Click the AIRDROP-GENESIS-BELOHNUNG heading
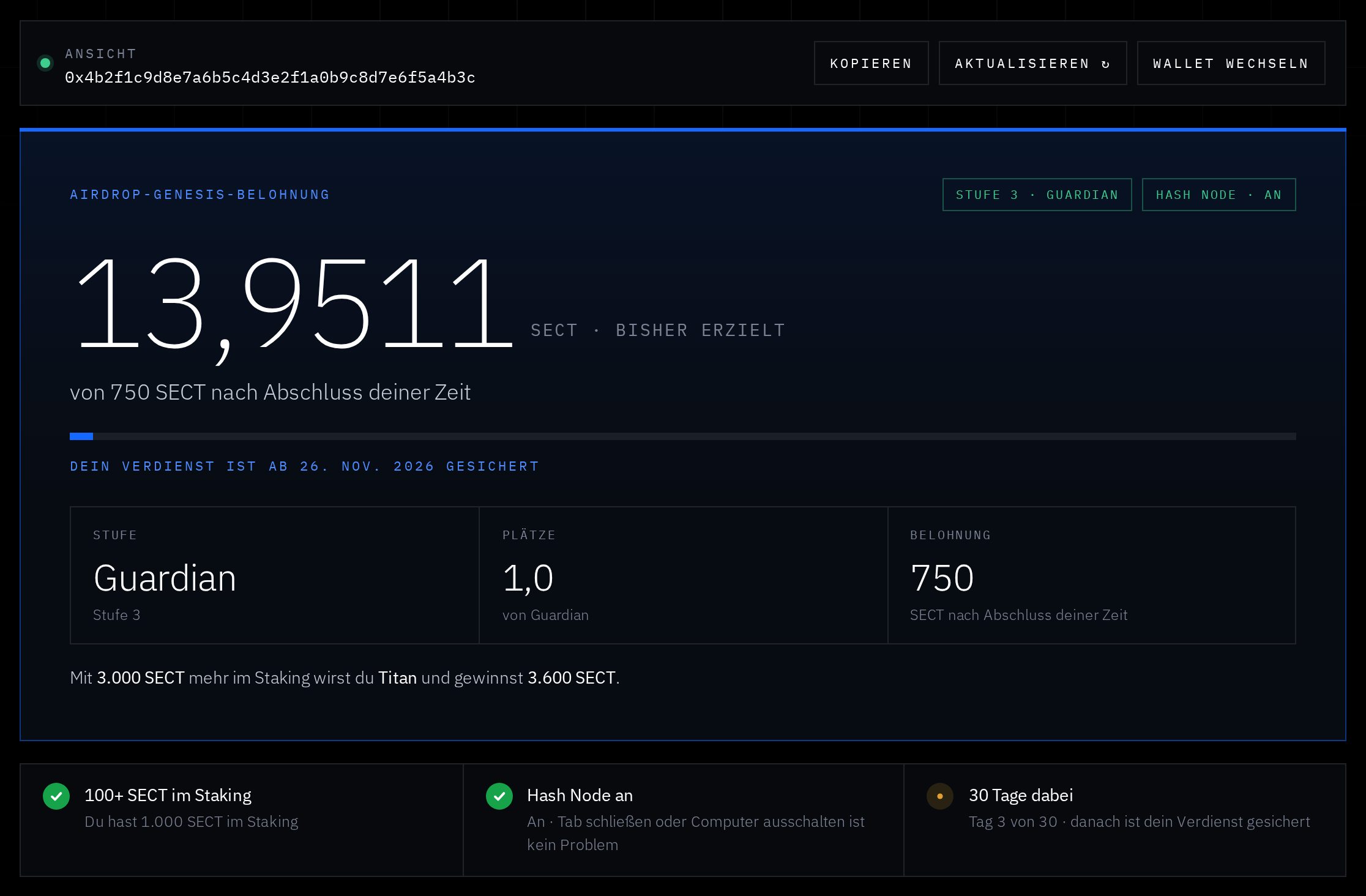The width and height of the screenshot is (1366, 896). click(200, 195)
